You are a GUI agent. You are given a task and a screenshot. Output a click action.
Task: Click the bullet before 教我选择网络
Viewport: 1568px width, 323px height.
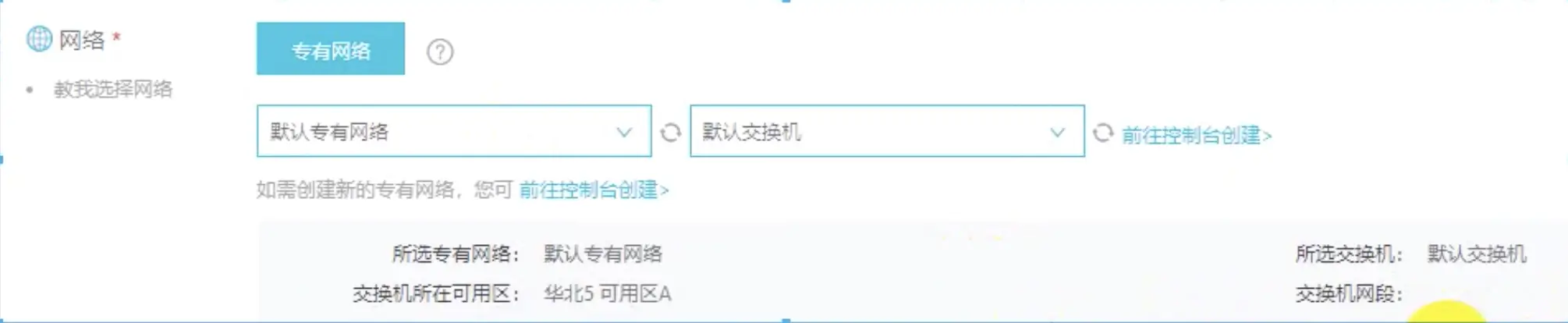pos(30,90)
